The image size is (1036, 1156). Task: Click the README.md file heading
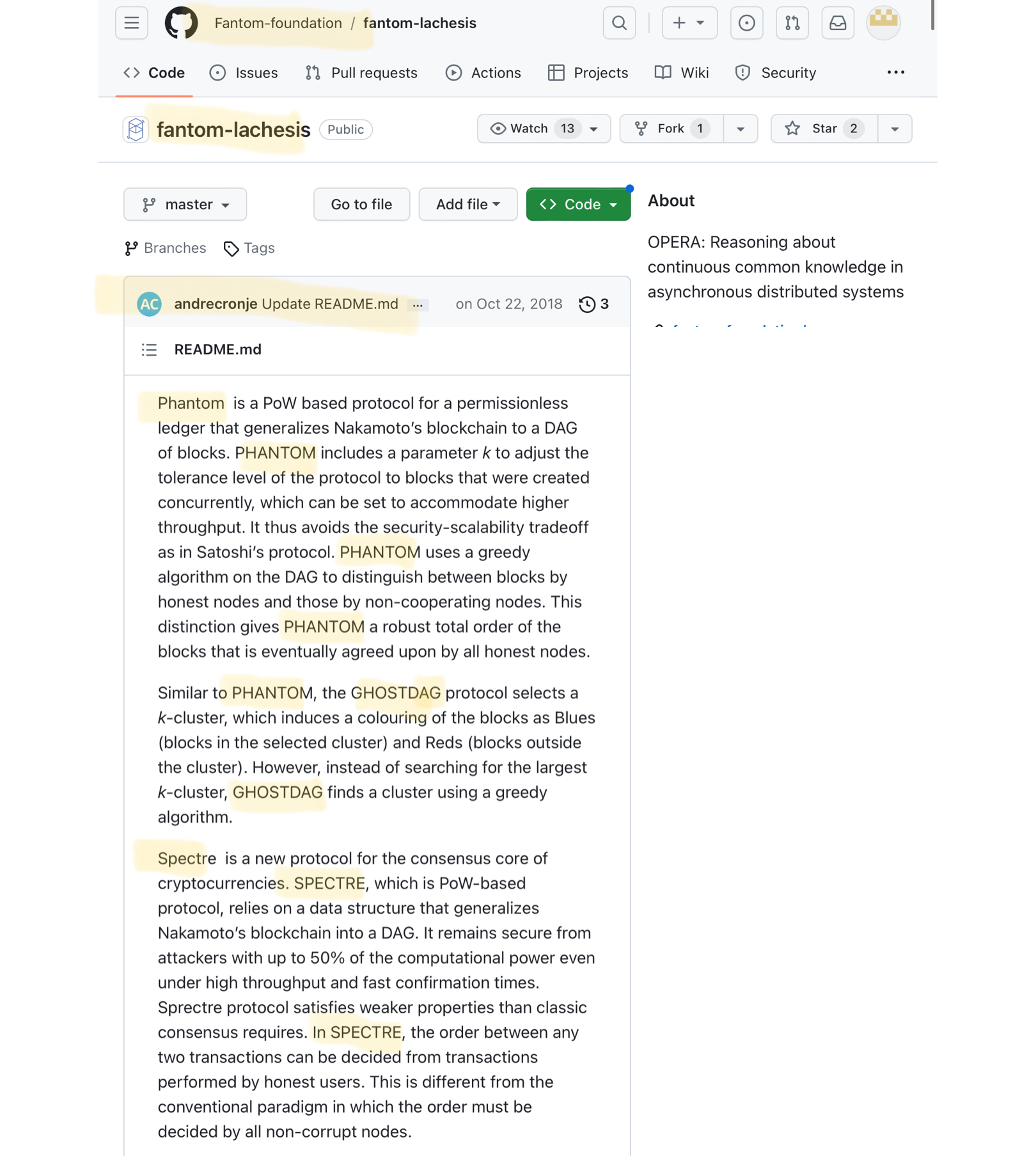coord(218,349)
